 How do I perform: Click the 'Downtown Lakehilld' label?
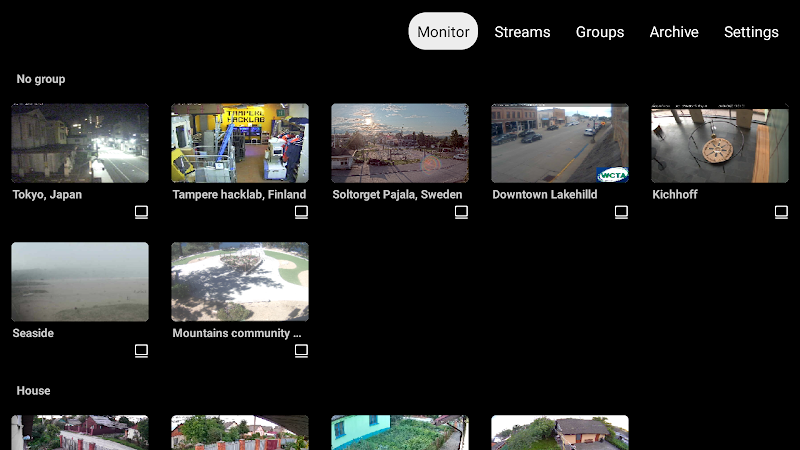544,195
